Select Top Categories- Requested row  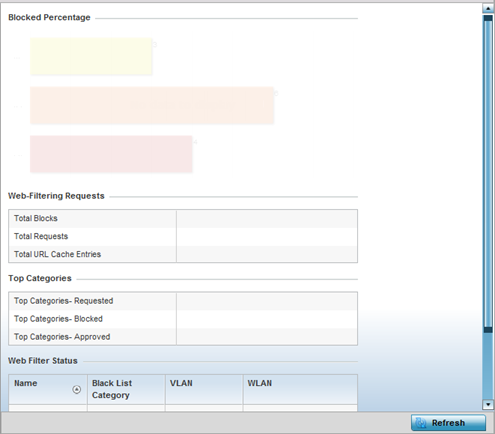(183, 301)
